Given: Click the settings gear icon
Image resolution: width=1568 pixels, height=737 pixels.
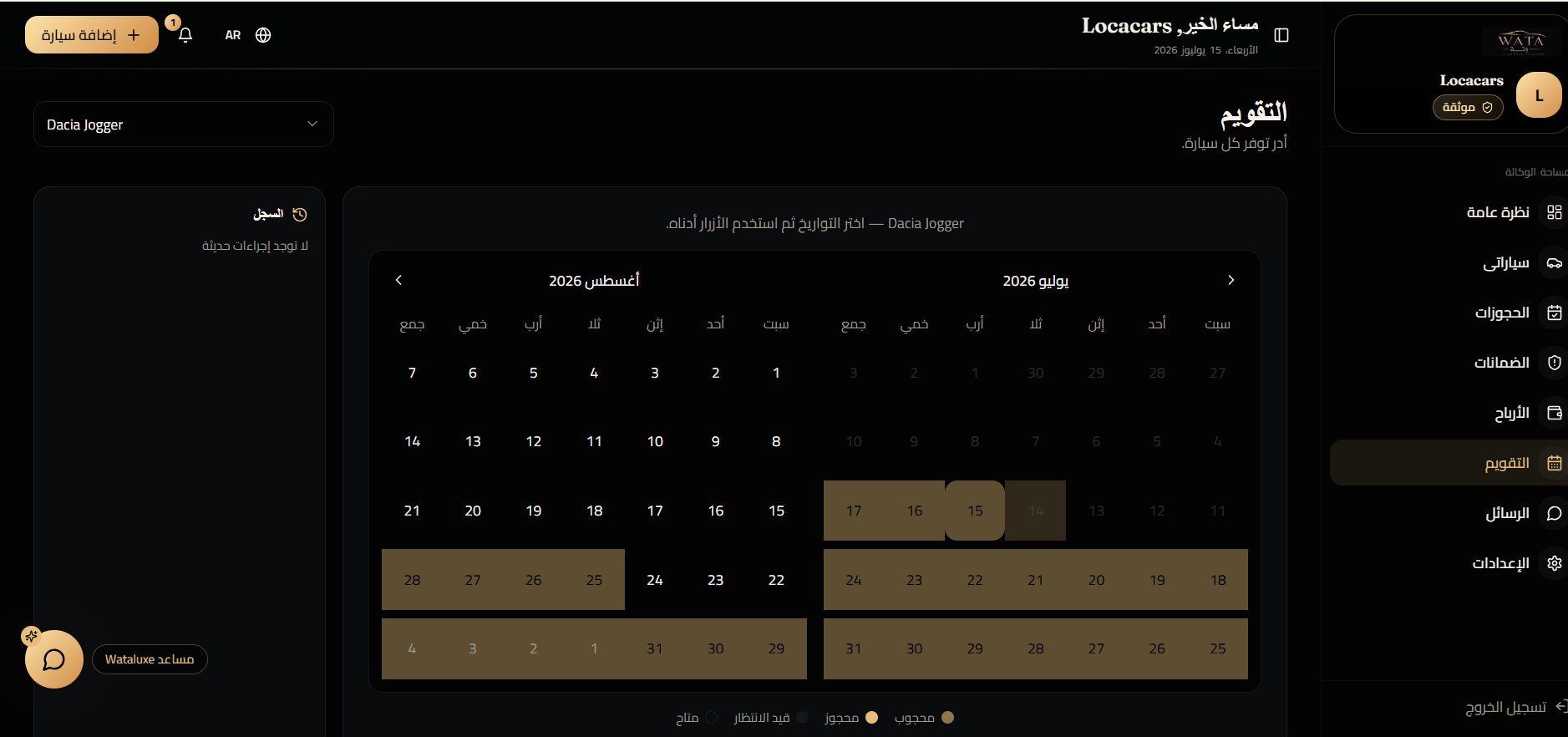Looking at the screenshot, I should coord(1554,563).
